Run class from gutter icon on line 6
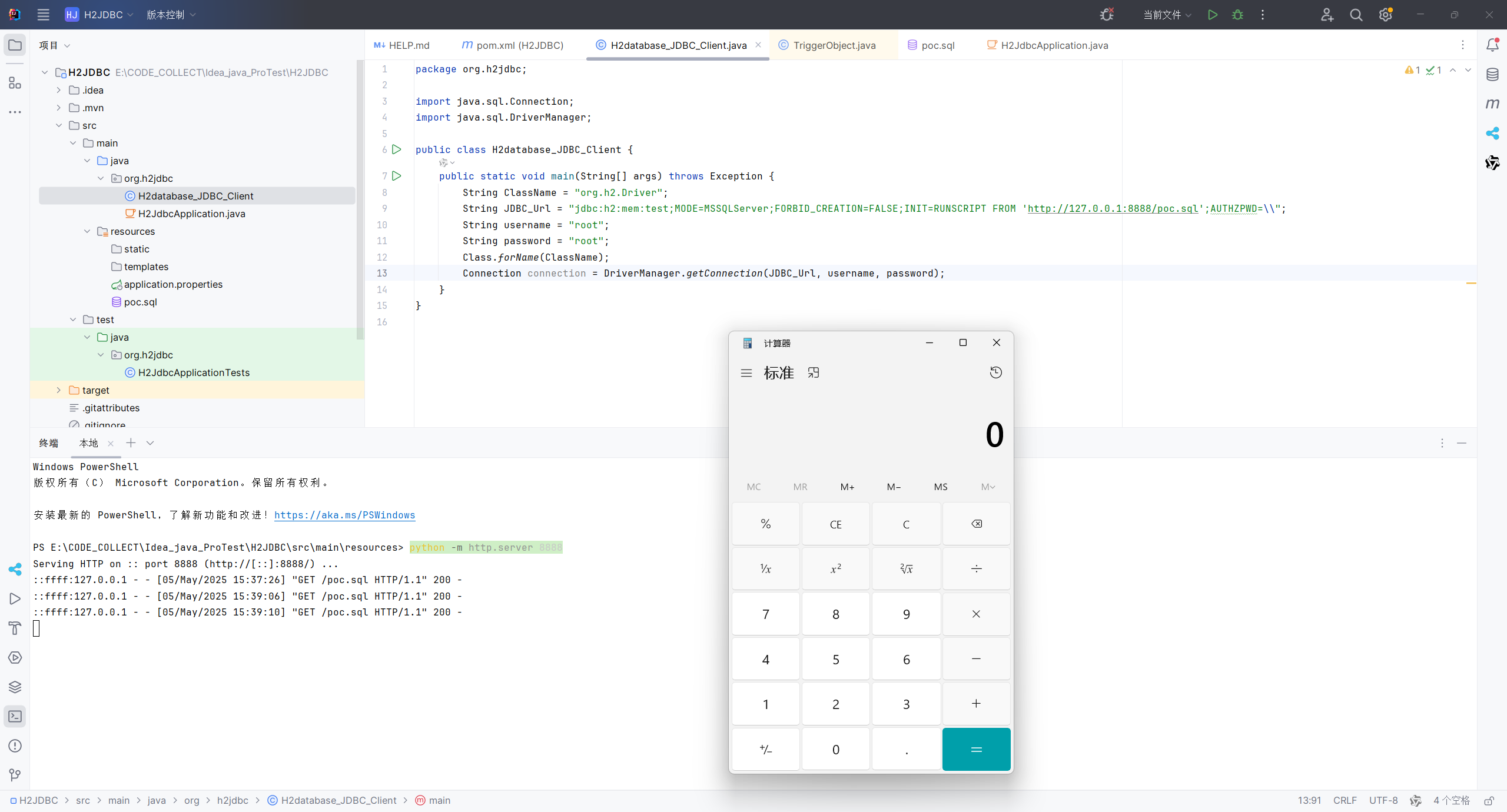 click(x=397, y=149)
